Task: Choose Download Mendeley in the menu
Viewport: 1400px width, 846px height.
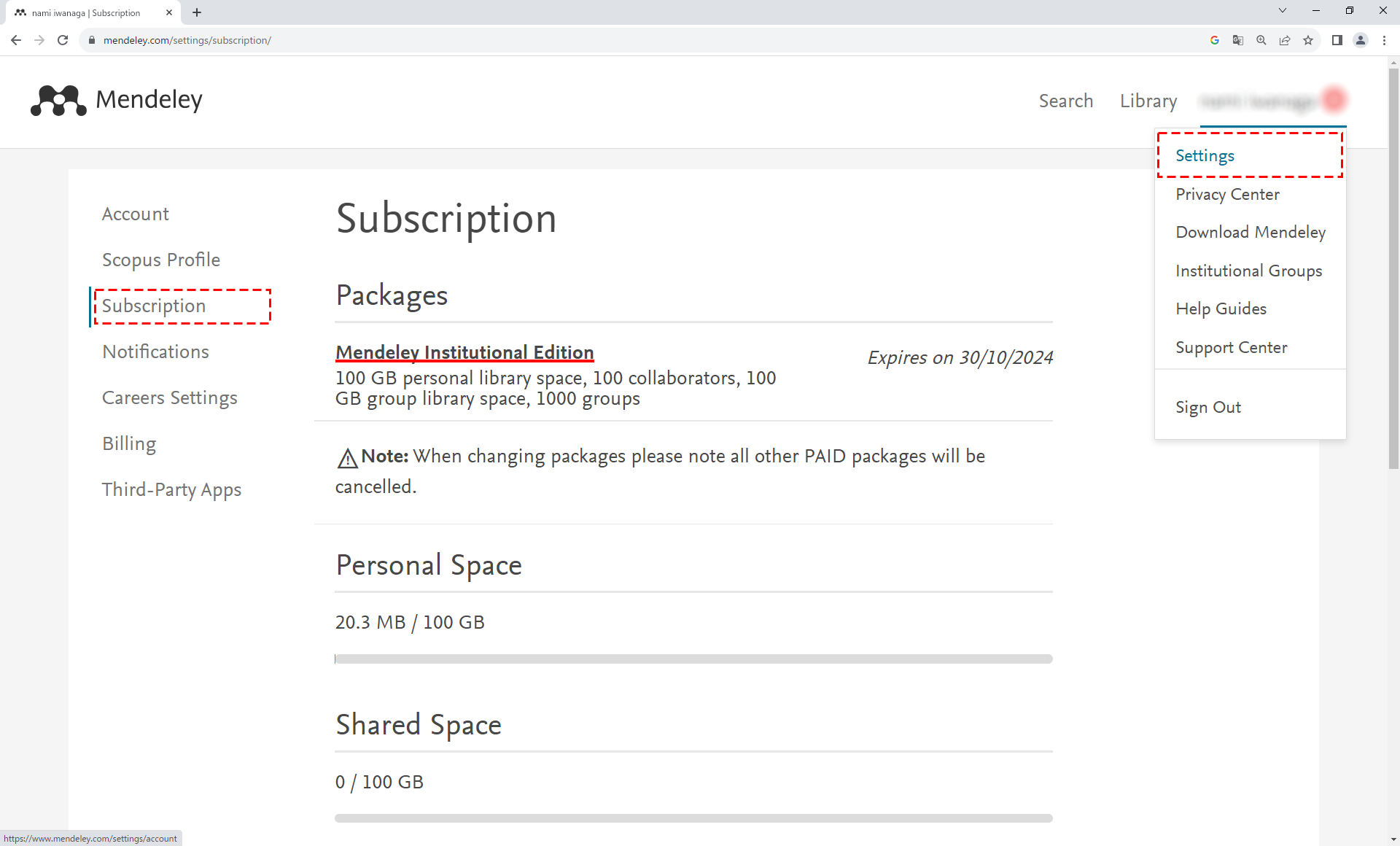Action: [x=1251, y=232]
